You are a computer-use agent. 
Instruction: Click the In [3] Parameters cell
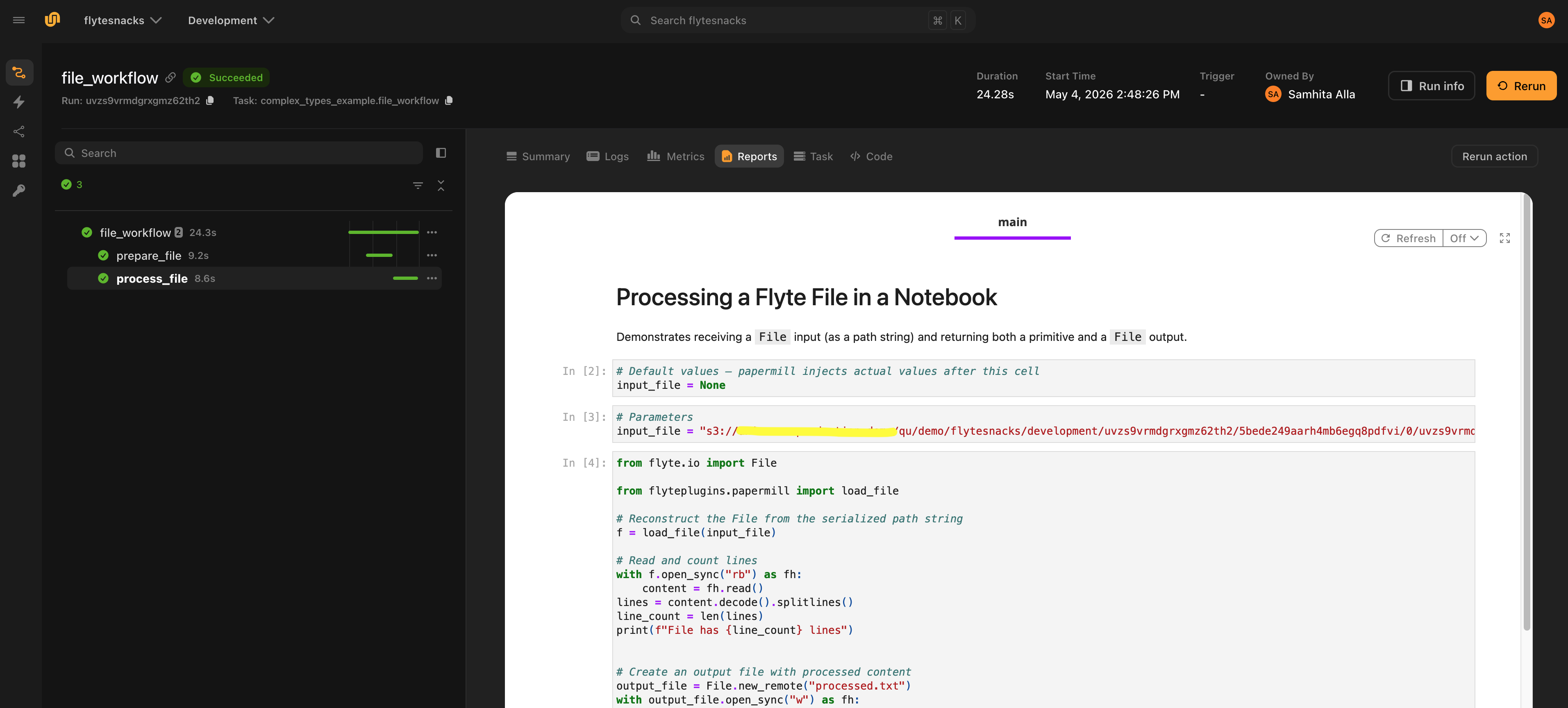pos(1043,424)
